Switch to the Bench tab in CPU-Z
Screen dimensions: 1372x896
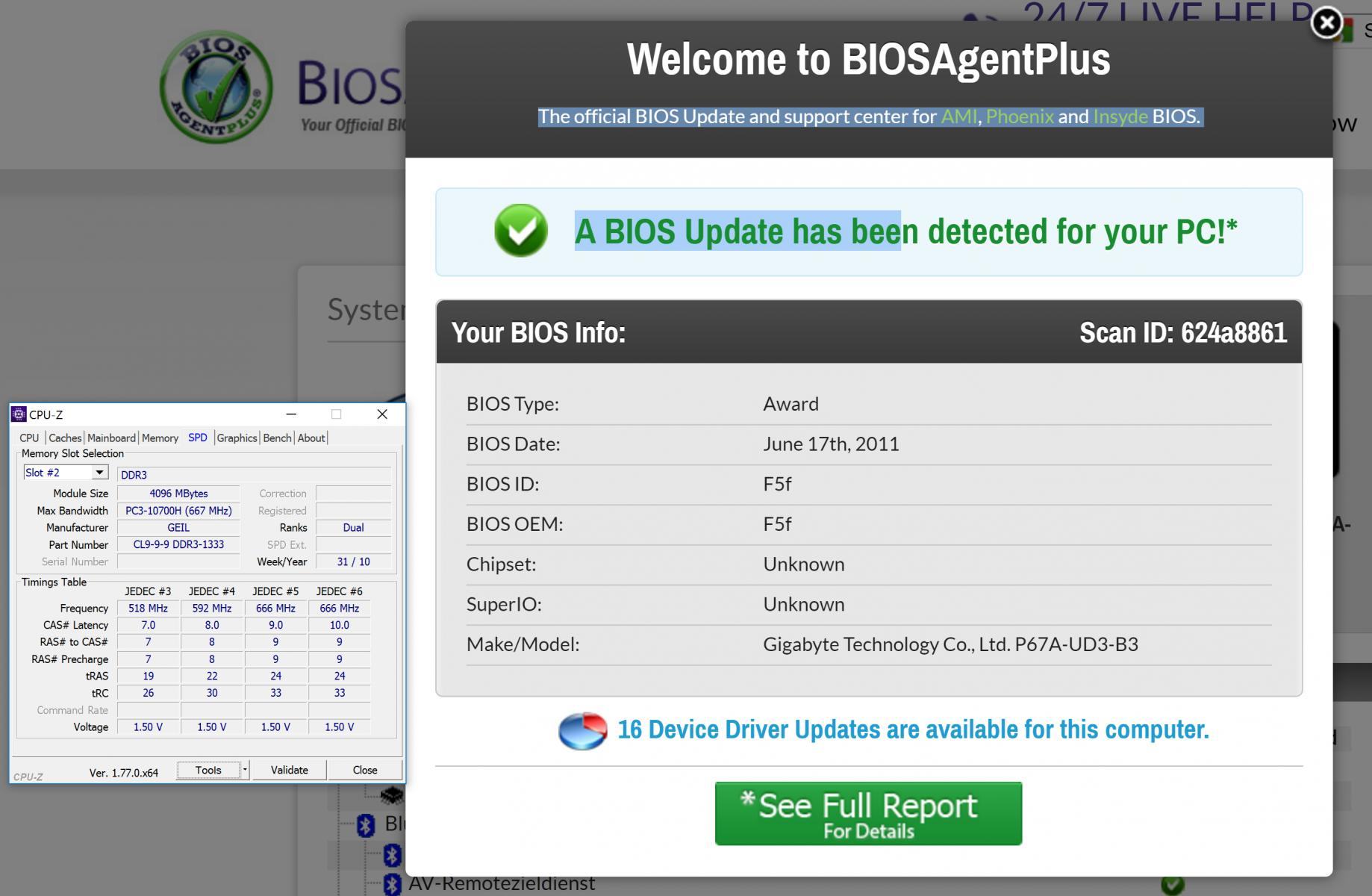(x=277, y=438)
